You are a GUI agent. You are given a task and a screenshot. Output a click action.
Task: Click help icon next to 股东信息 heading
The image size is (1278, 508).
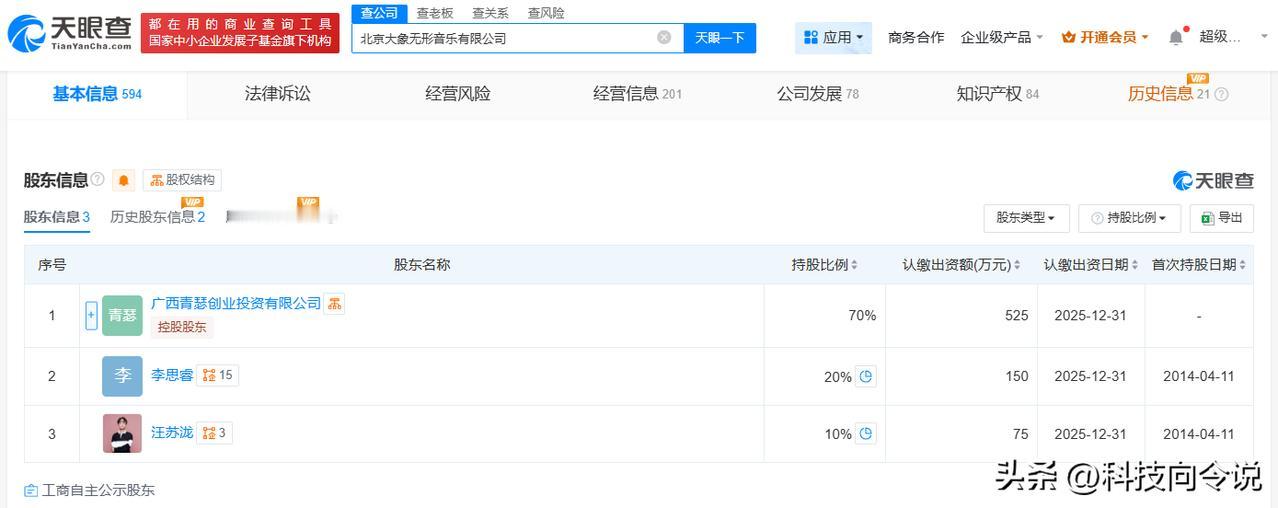(x=97, y=179)
